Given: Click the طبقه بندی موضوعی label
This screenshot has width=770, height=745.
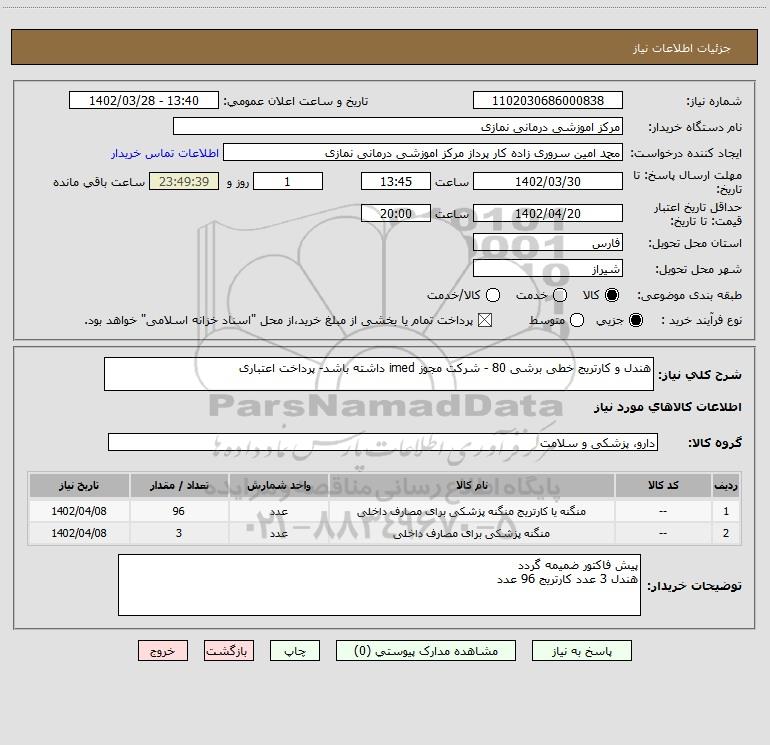Looking at the screenshot, I should tap(689, 295).
